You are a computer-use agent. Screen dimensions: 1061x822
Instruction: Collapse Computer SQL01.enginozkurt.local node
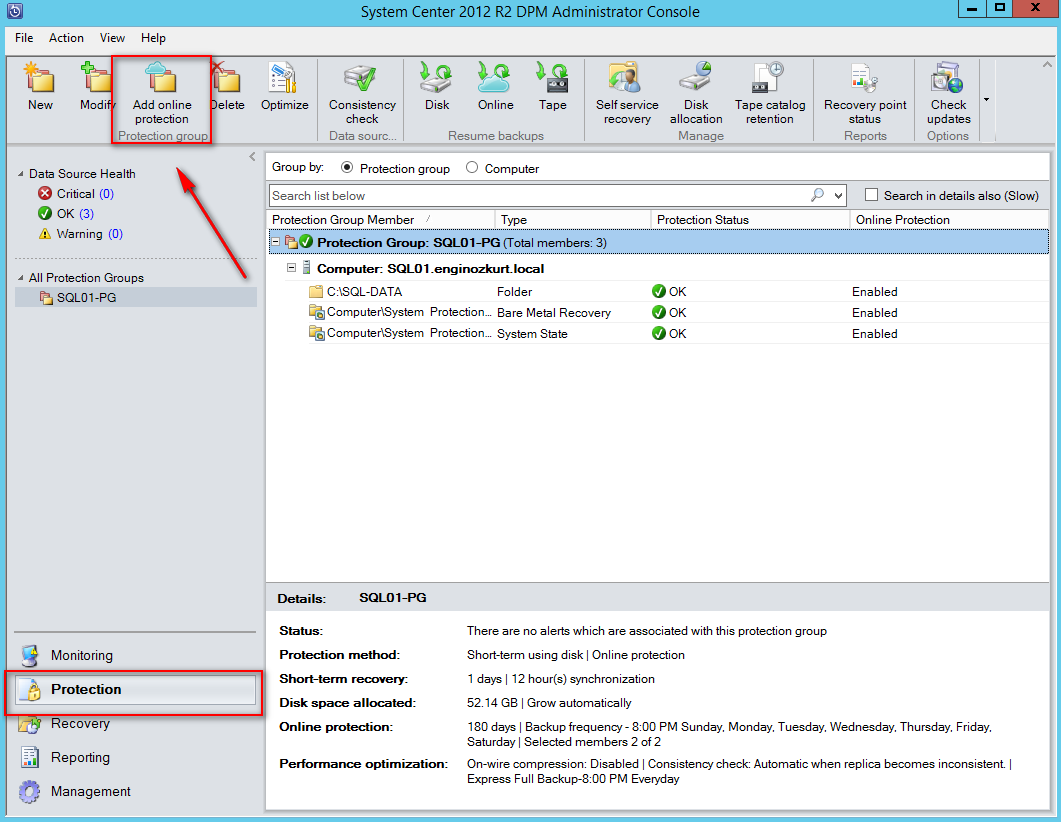pyautogui.click(x=291, y=267)
